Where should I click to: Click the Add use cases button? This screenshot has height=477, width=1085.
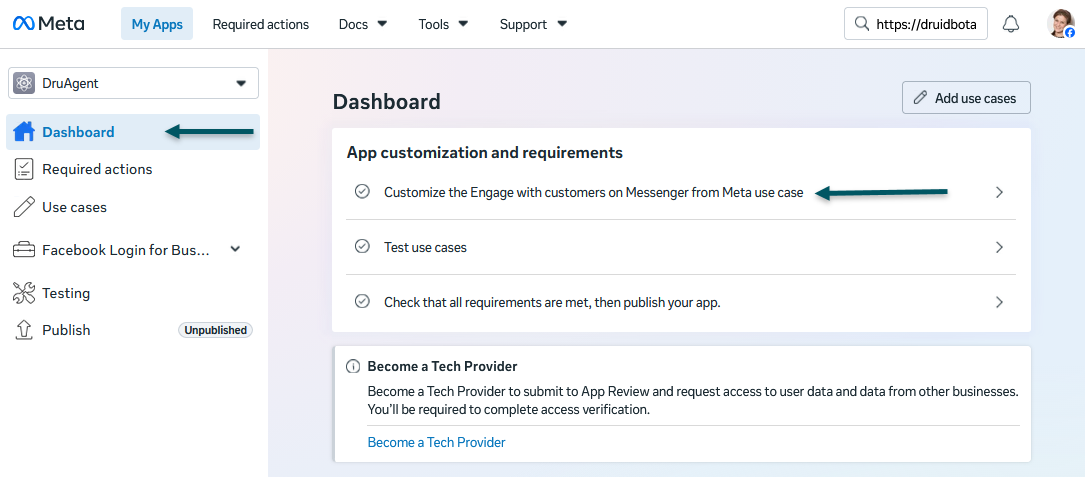pos(966,98)
